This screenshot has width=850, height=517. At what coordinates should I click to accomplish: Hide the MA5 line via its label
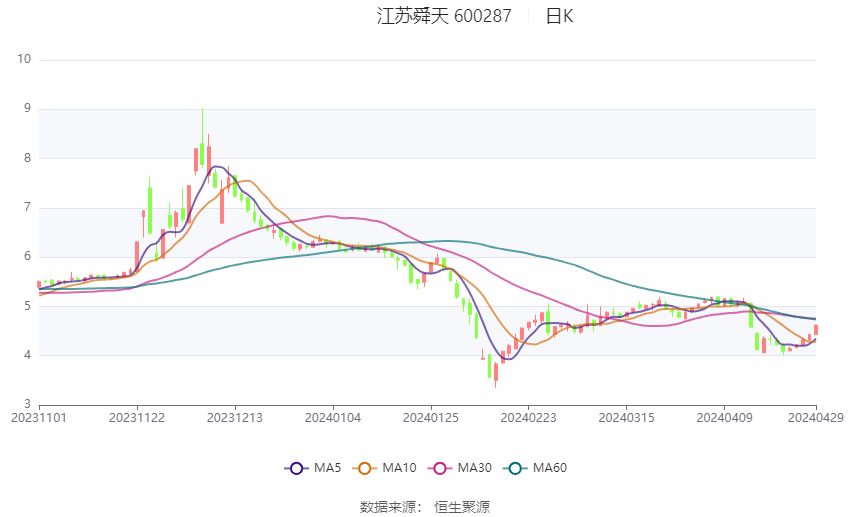coord(327,468)
